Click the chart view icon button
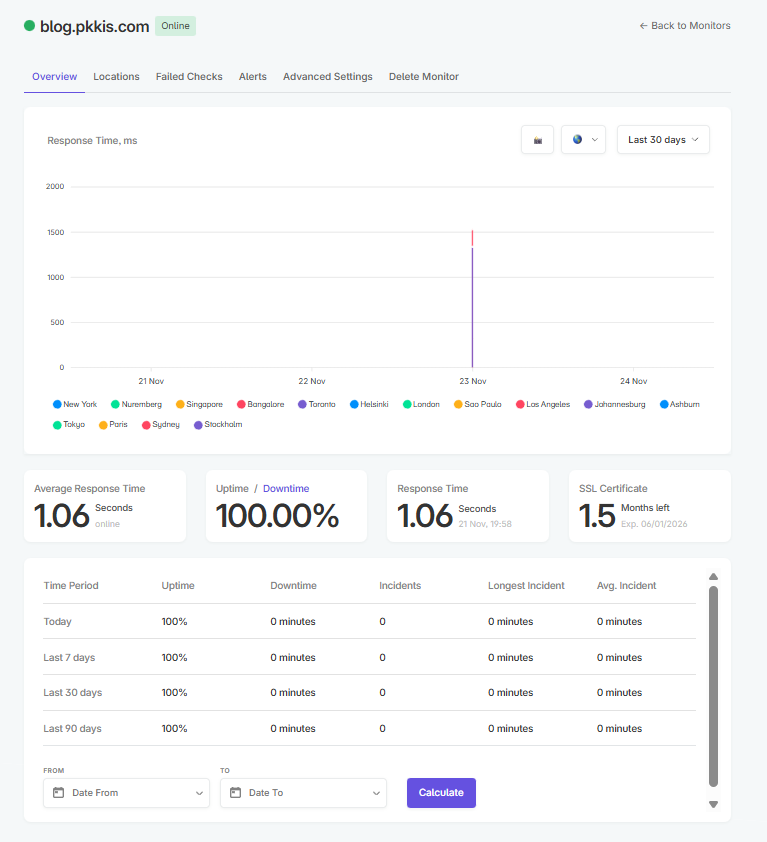The height and width of the screenshot is (842, 767). [x=537, y=140]
